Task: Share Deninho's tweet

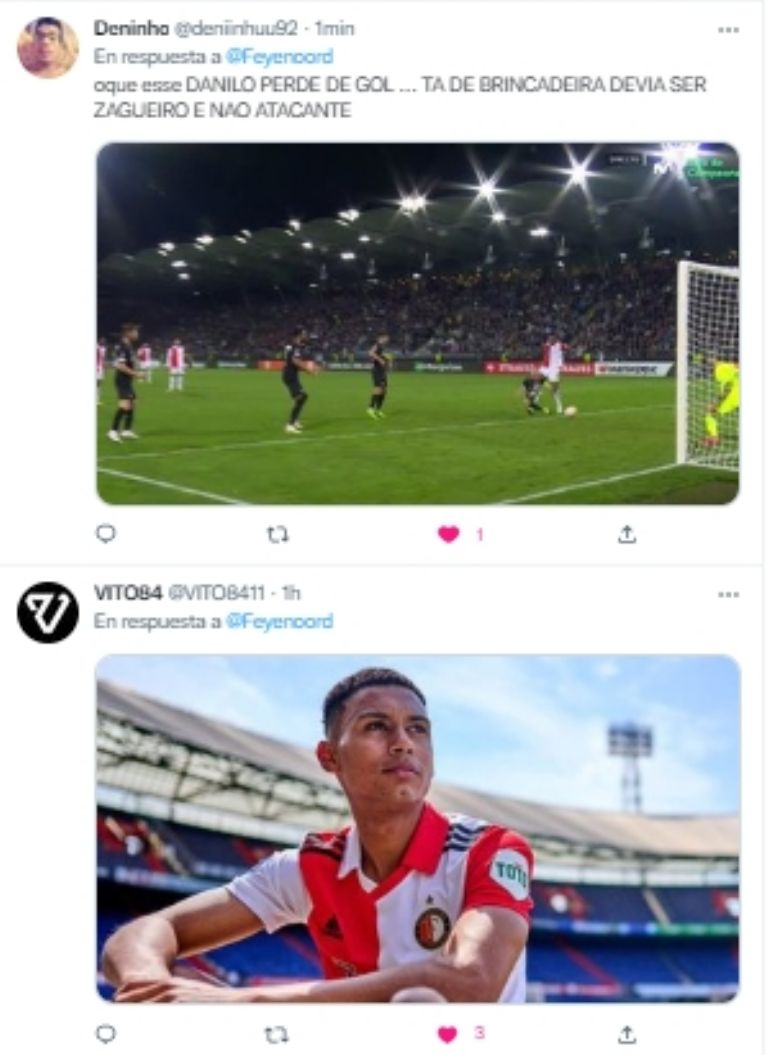Action: 626,534
